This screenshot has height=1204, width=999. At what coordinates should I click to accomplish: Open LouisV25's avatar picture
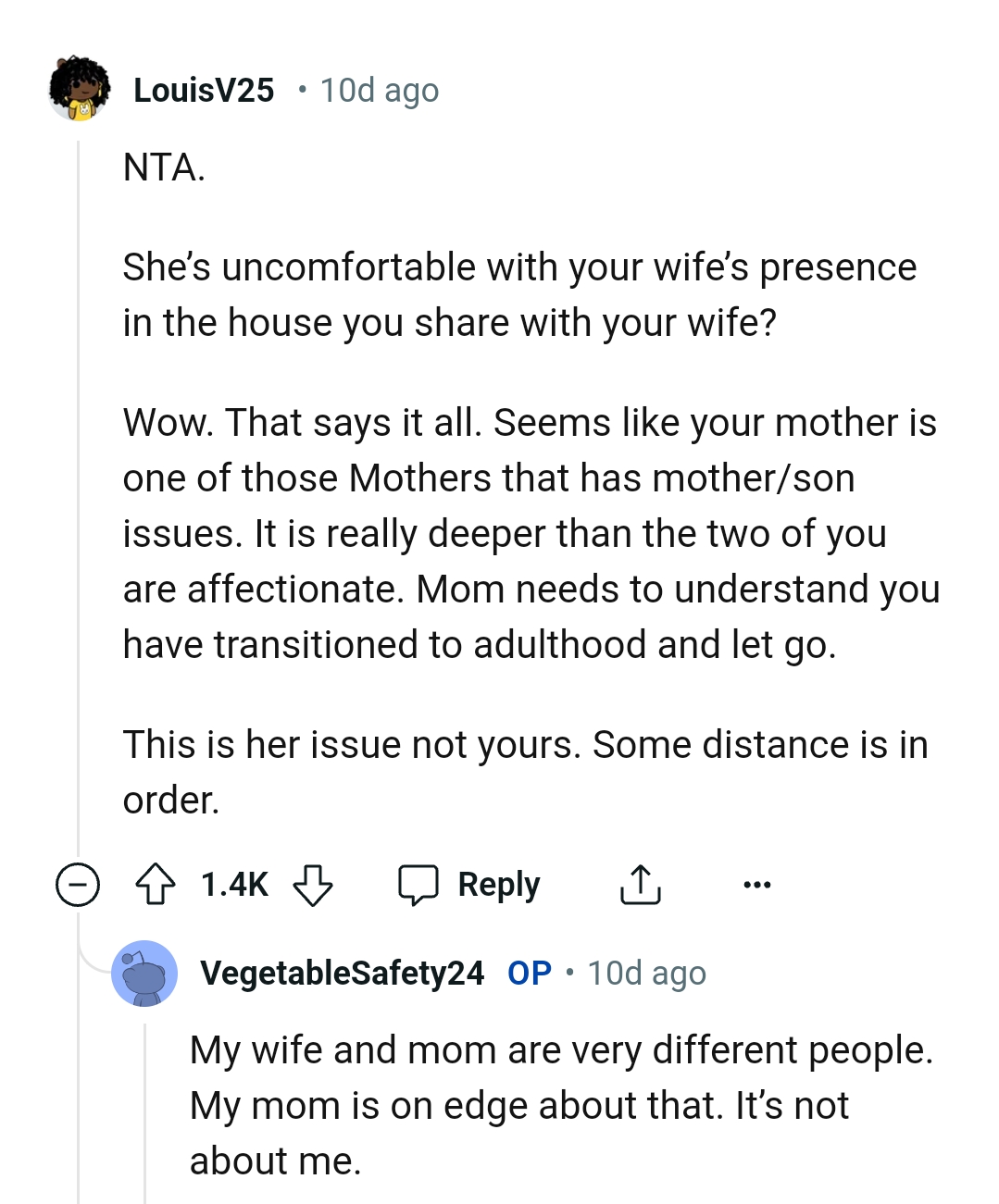(79, 90)
